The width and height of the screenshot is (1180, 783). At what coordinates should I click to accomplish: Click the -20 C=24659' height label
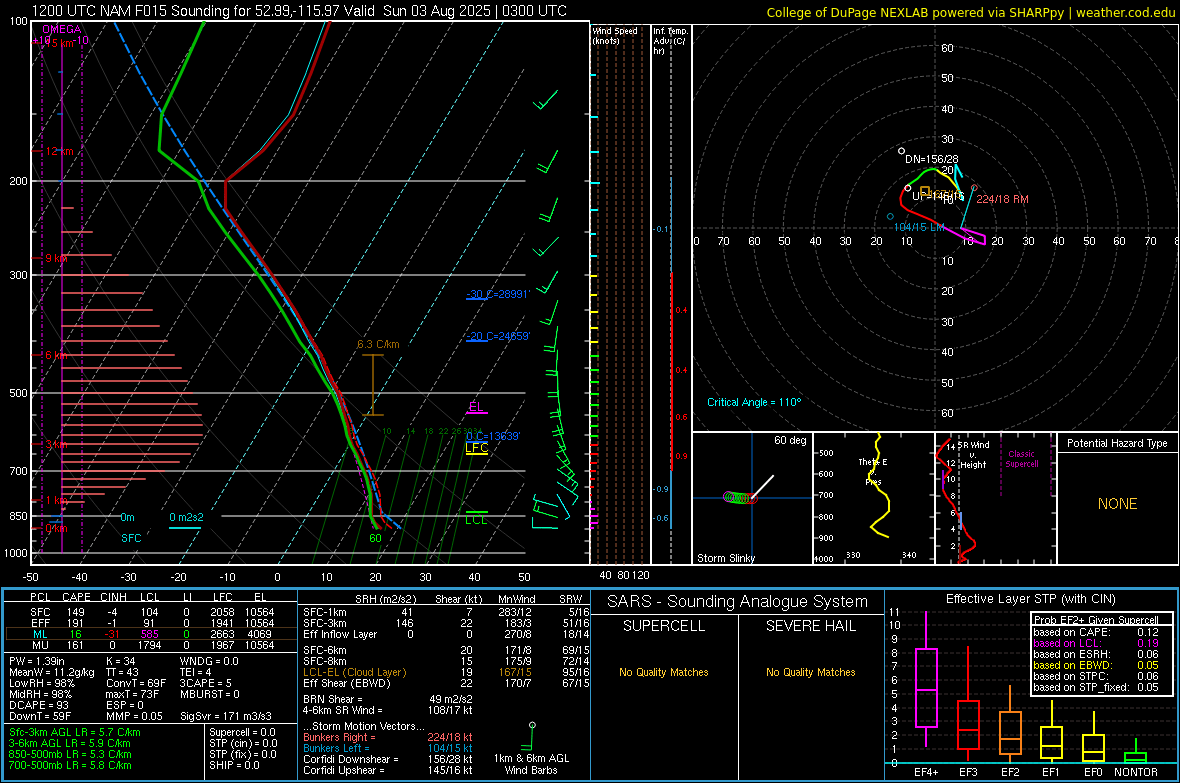point(497,337)
